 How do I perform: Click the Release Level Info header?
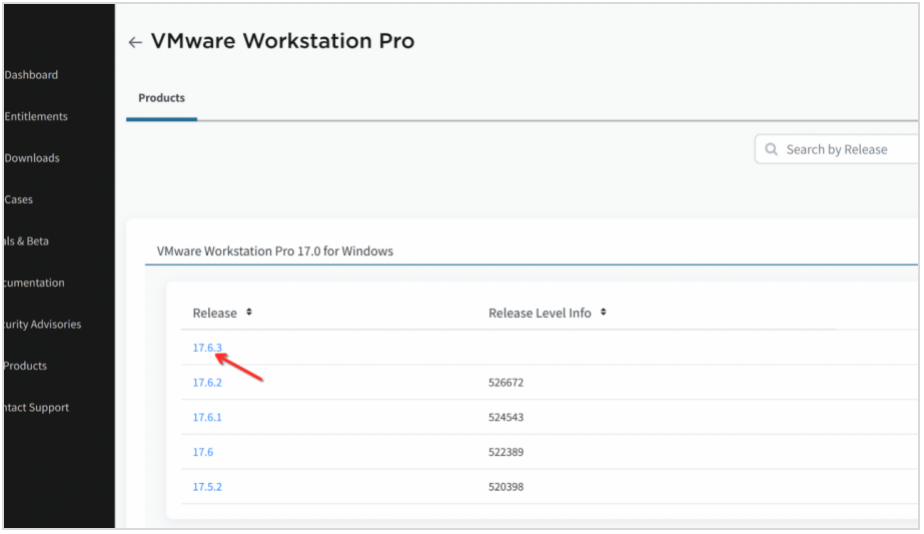pos(539,313)
